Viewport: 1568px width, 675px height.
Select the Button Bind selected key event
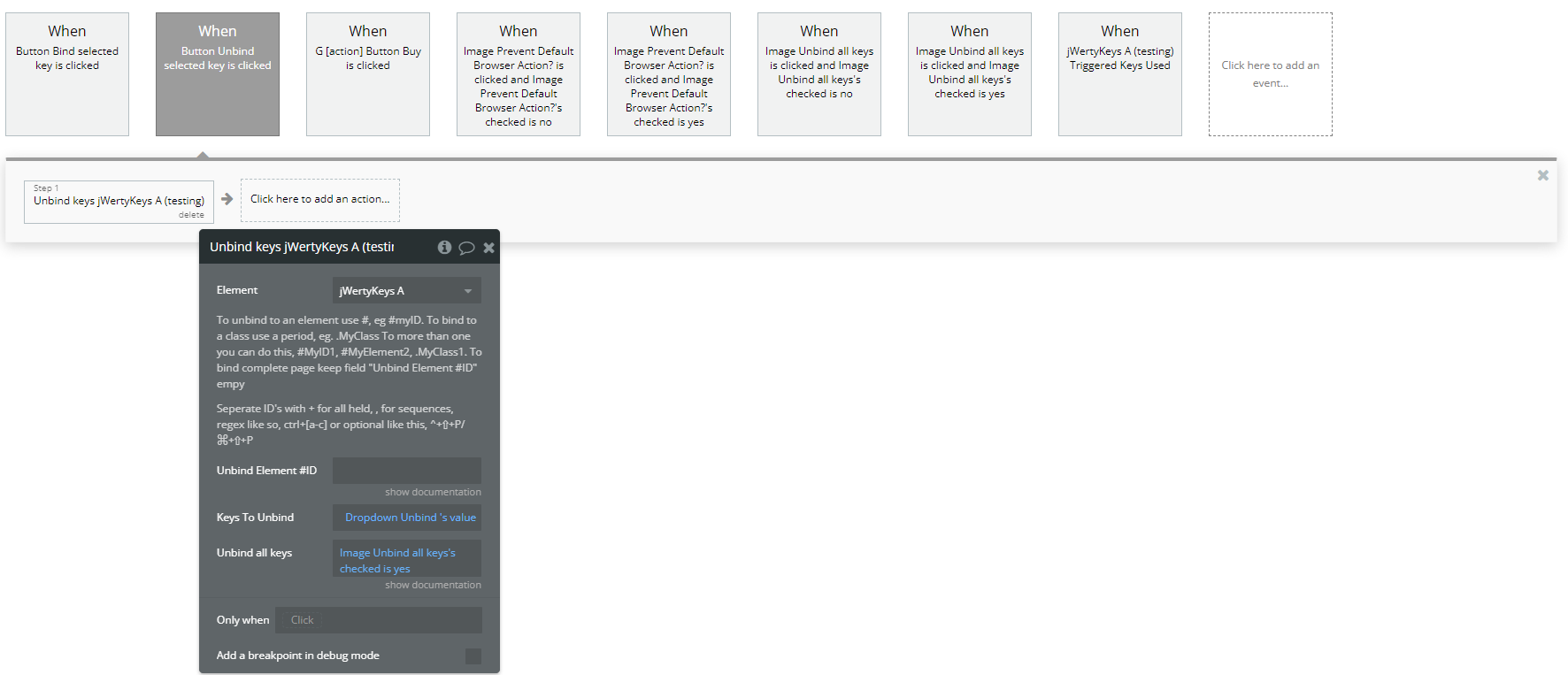coord(67,74)
